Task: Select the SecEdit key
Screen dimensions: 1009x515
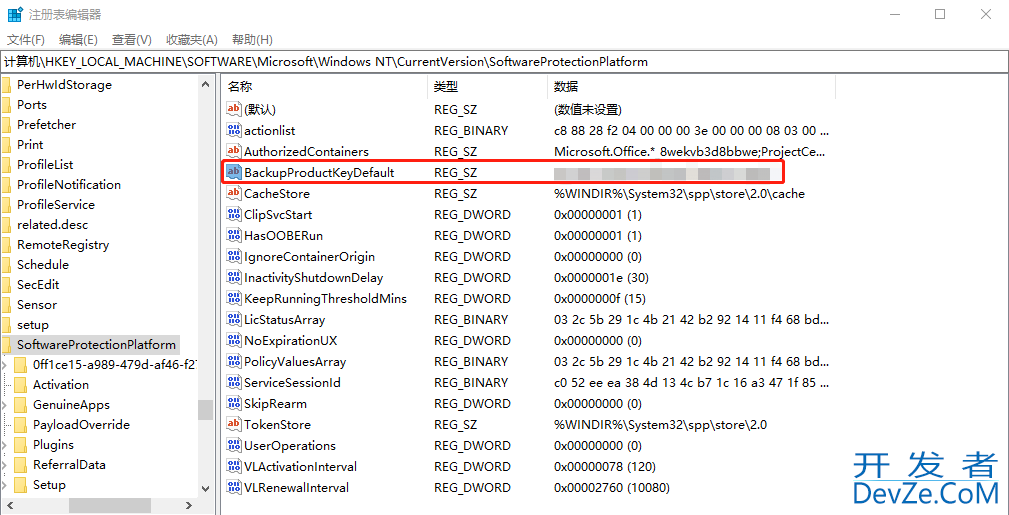Action: coord(38,285)
